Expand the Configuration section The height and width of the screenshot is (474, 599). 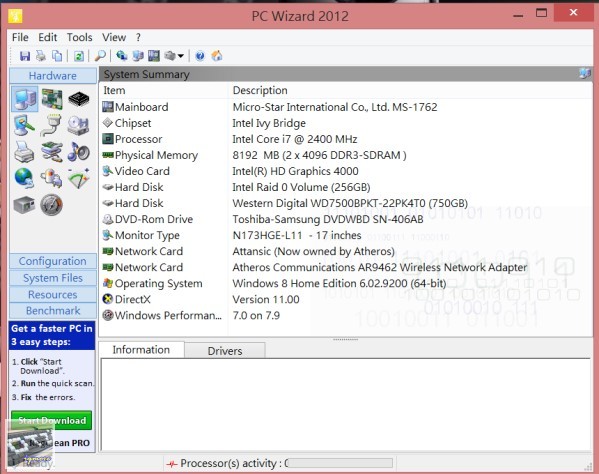(53, 261)
